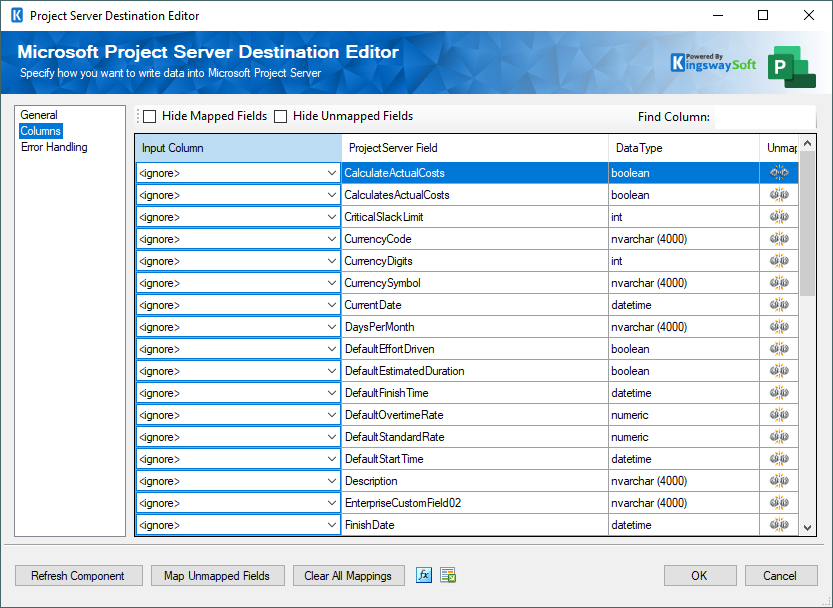Sort by DataType column header
This screenshot has height=608, width=833.
click(684, 148)
